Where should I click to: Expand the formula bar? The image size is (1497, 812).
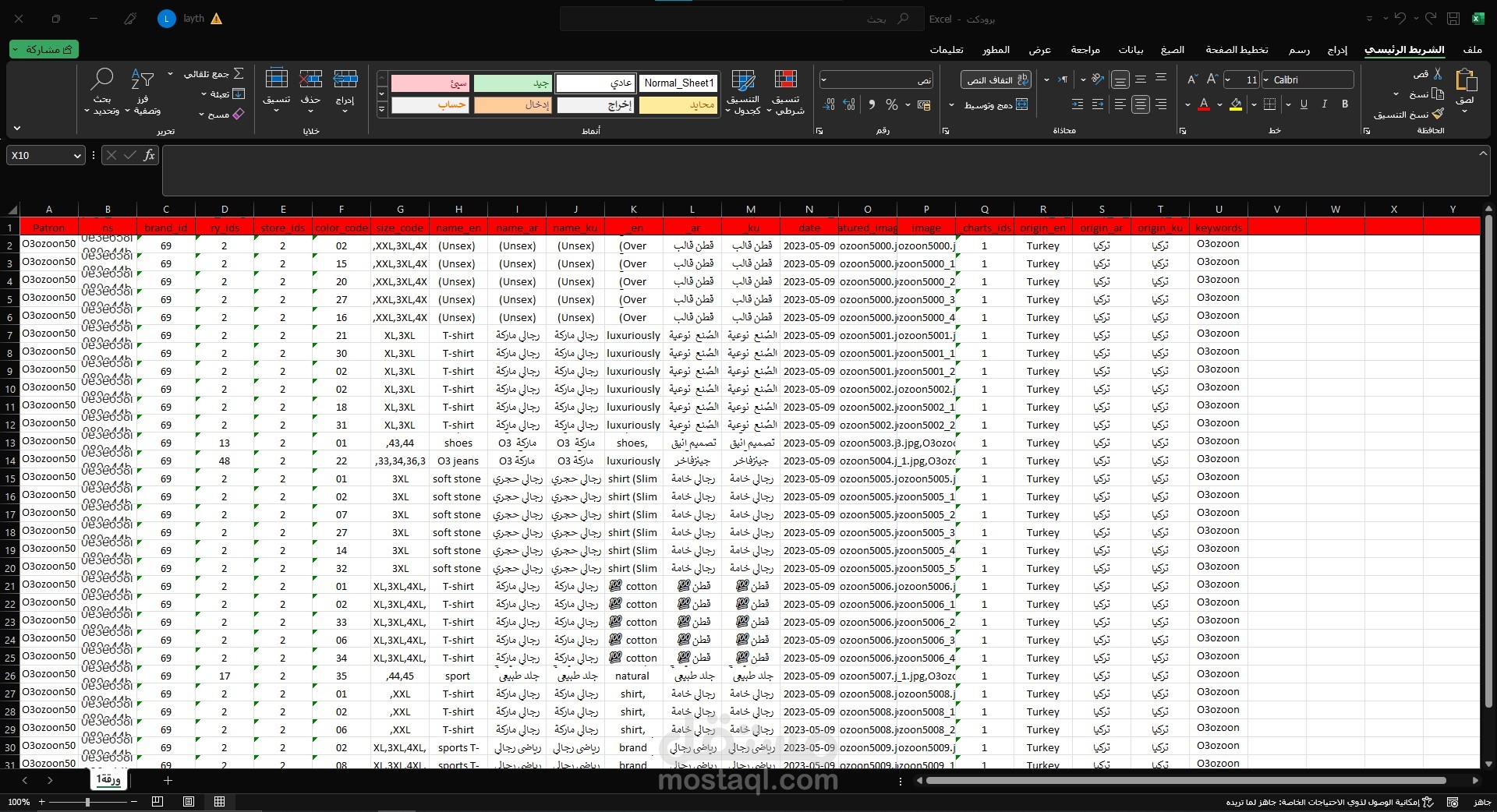tap(1483, 154)
